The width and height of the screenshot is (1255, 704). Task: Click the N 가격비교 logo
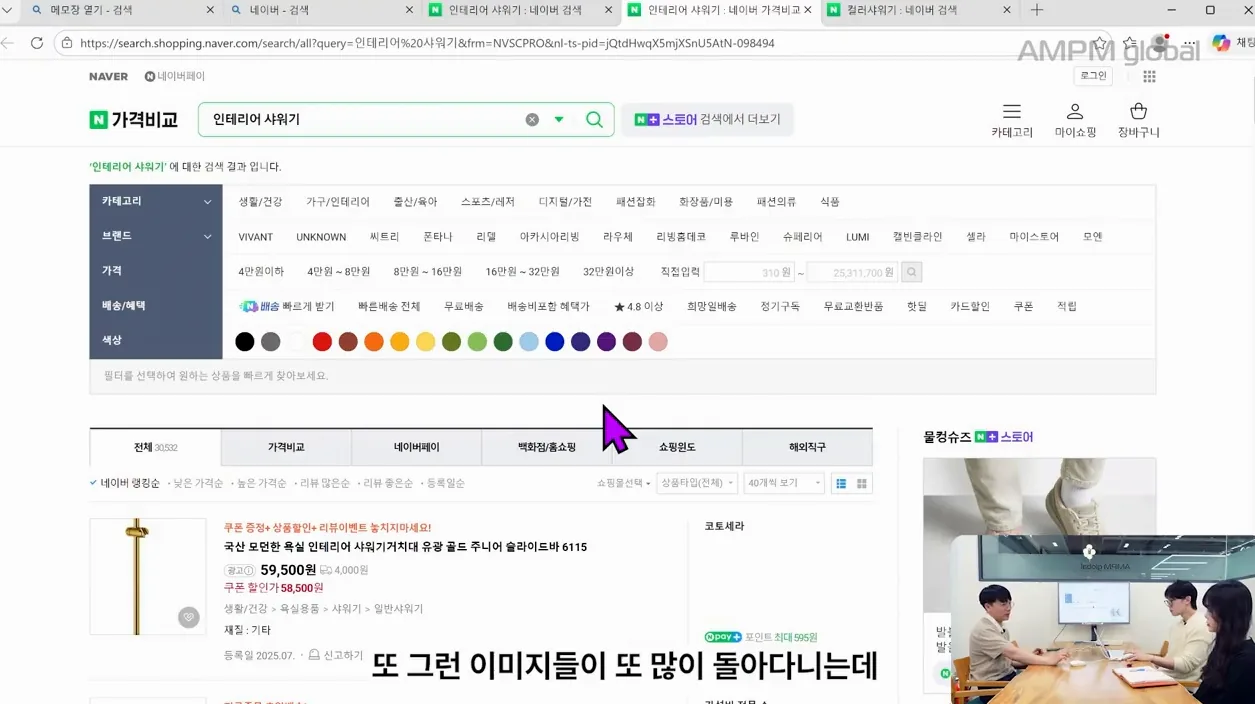click(134, 120)
